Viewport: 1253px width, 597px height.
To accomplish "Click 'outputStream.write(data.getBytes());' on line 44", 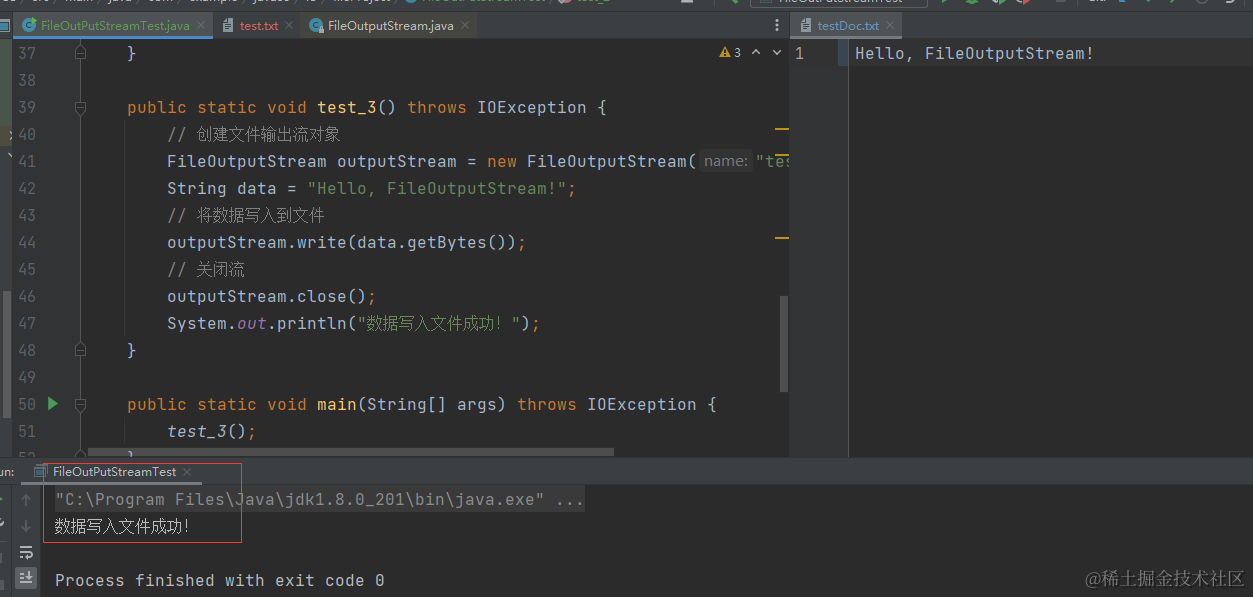I will [346, 242].
